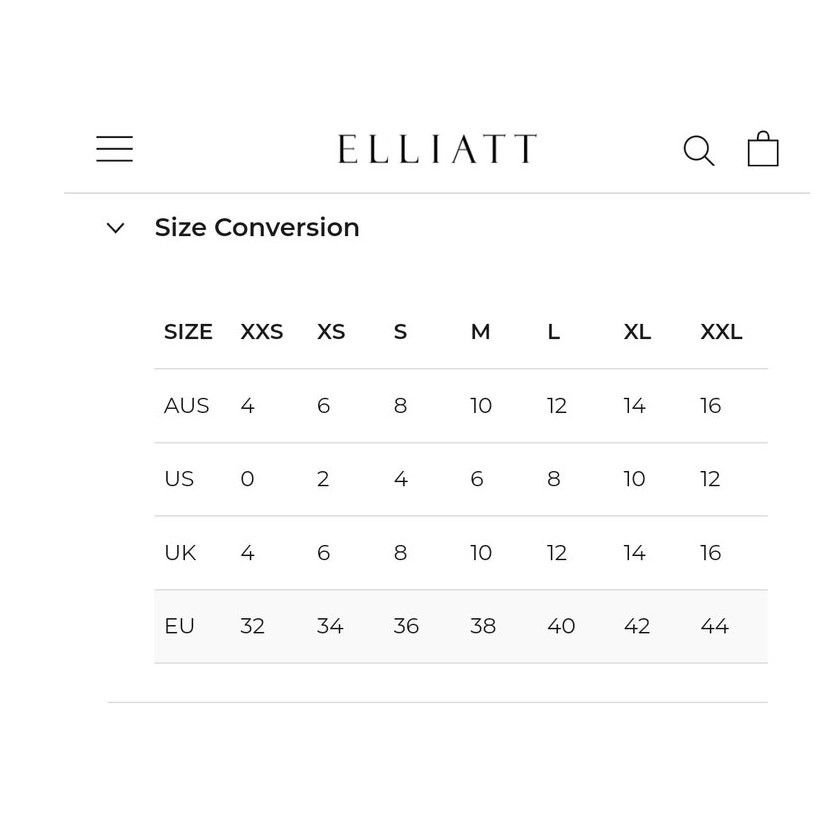
Task: Click AUS size 16 cell
Action: point(710,405)
